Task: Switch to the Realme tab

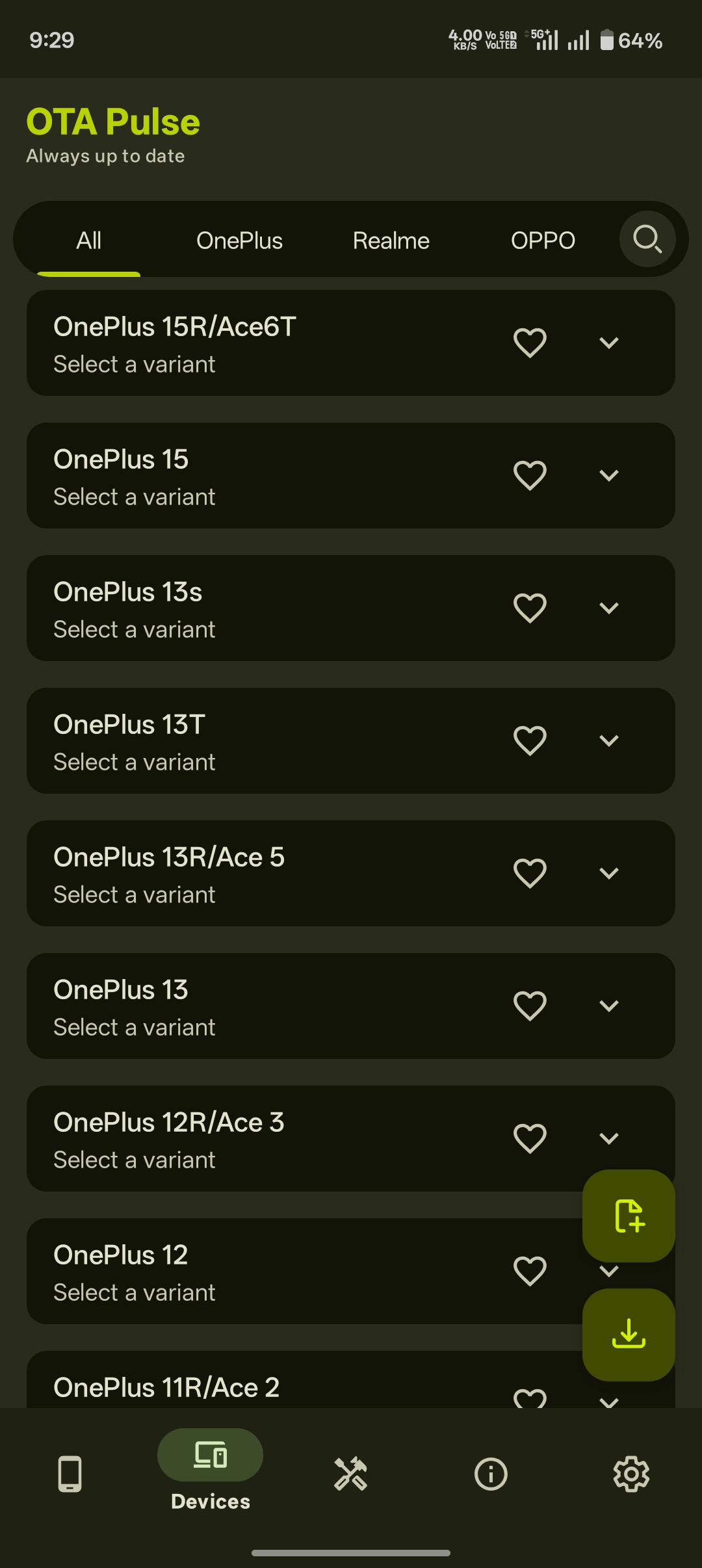Action: (391, 239)
